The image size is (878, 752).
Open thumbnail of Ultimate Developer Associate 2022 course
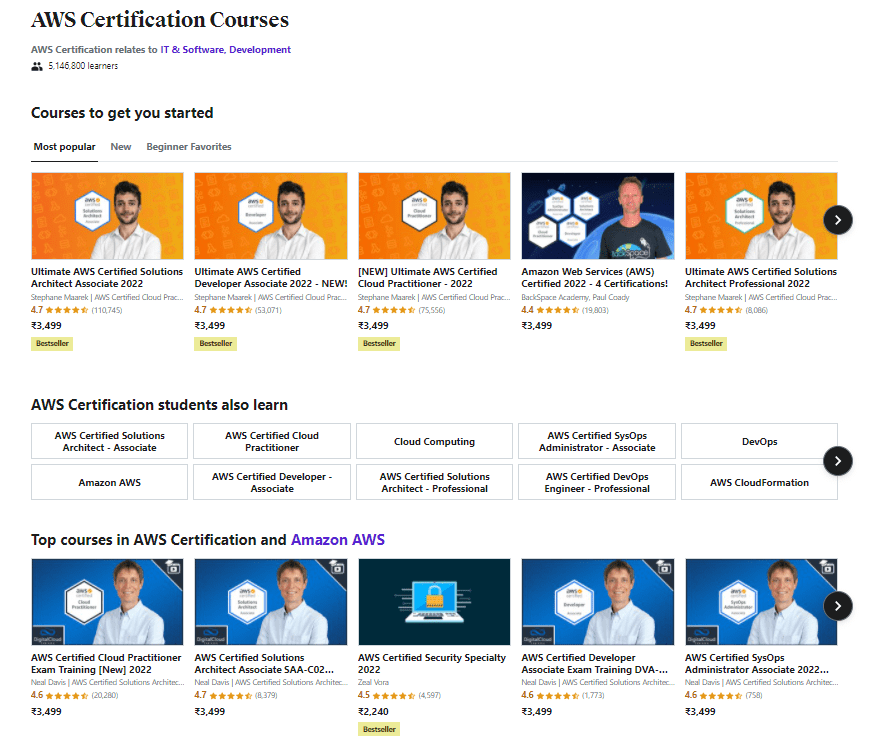(271, 216)
